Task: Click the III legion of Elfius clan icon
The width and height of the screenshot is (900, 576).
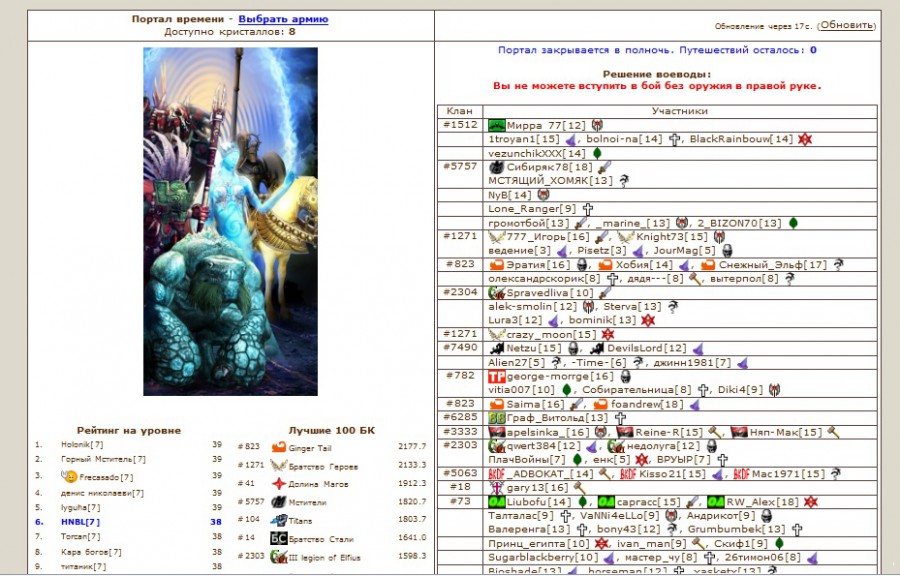Action: tap(278, 556)
